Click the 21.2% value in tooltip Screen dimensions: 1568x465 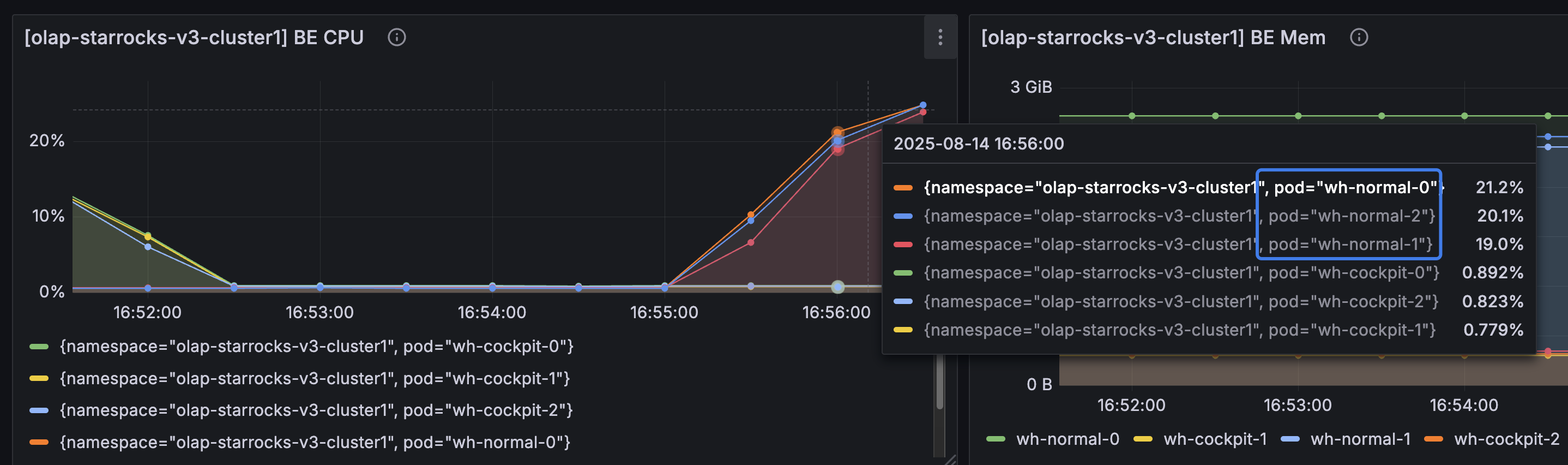[x=1499, y=187]
